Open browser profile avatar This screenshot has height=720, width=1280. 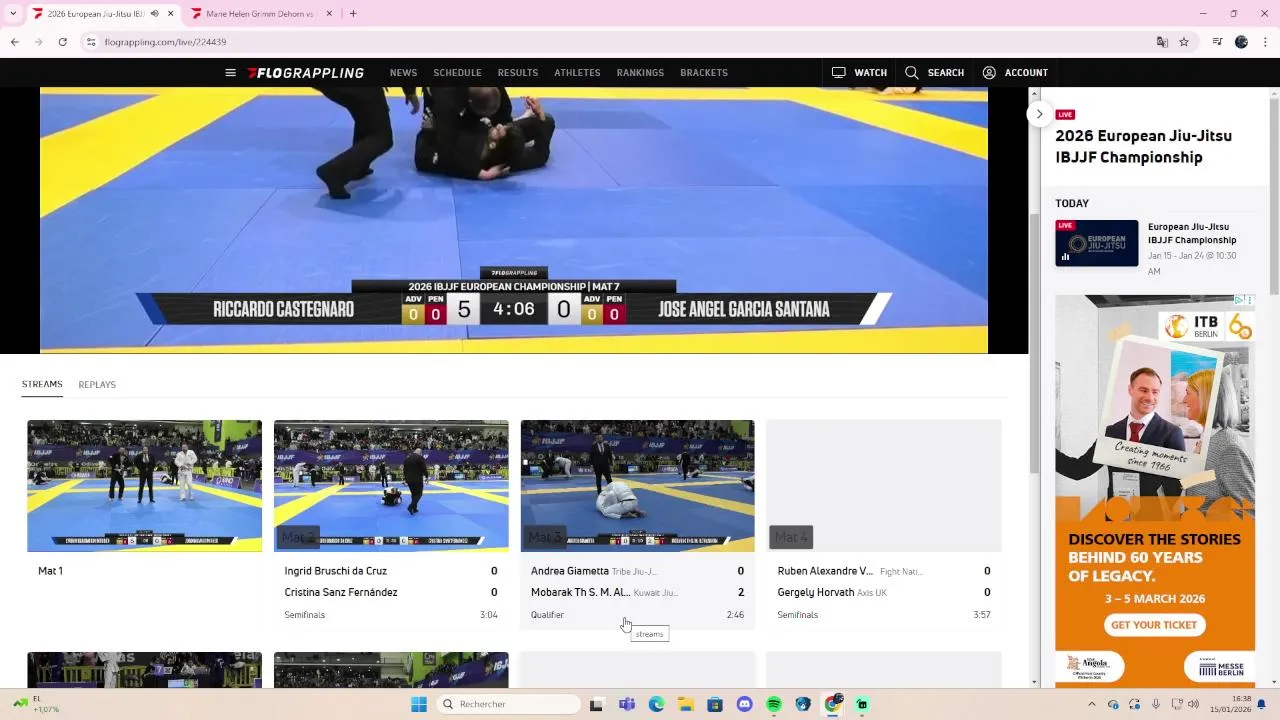pyautogui.click(x=1241, y=42)
